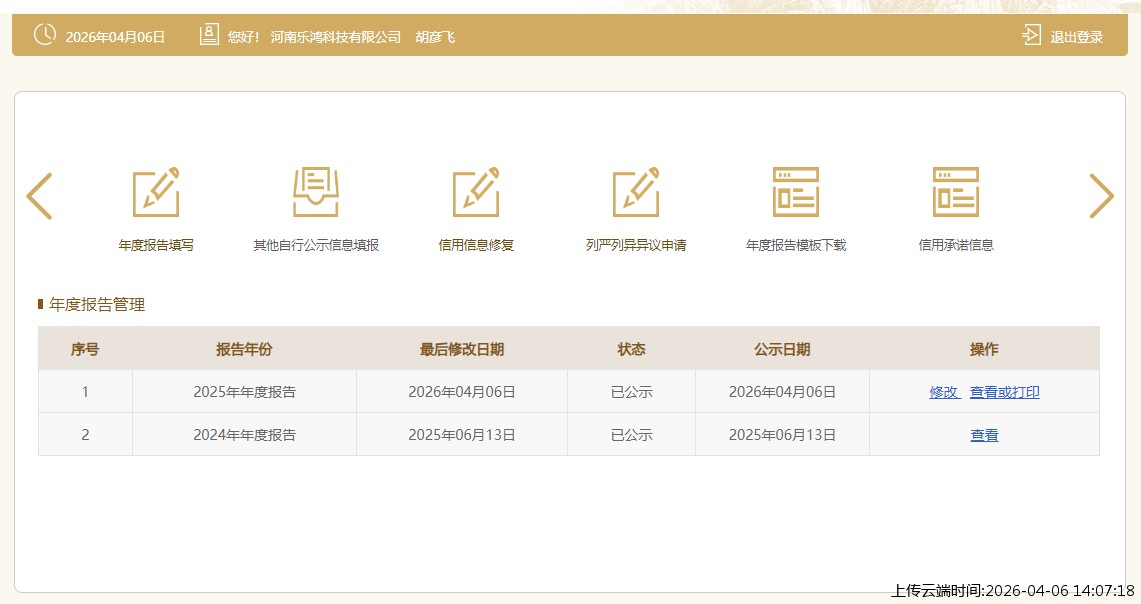This screenshot has width=1141, height=604.
Task: Click the clock icon beside the date
Action: (x=45, y=35)
